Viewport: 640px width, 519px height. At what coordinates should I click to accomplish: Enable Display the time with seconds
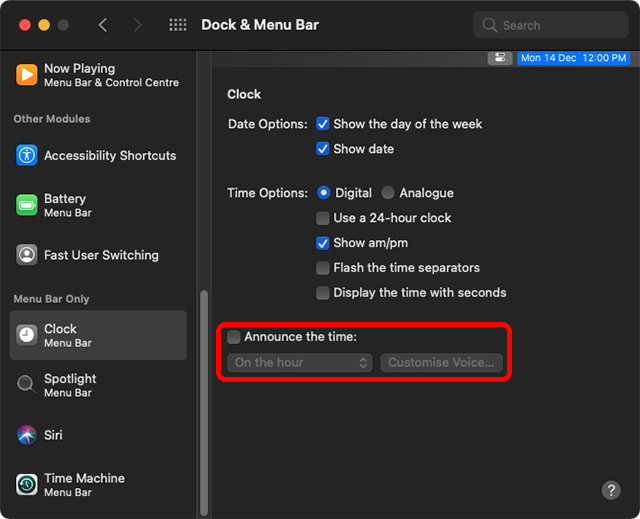click(x=322, y=293)
